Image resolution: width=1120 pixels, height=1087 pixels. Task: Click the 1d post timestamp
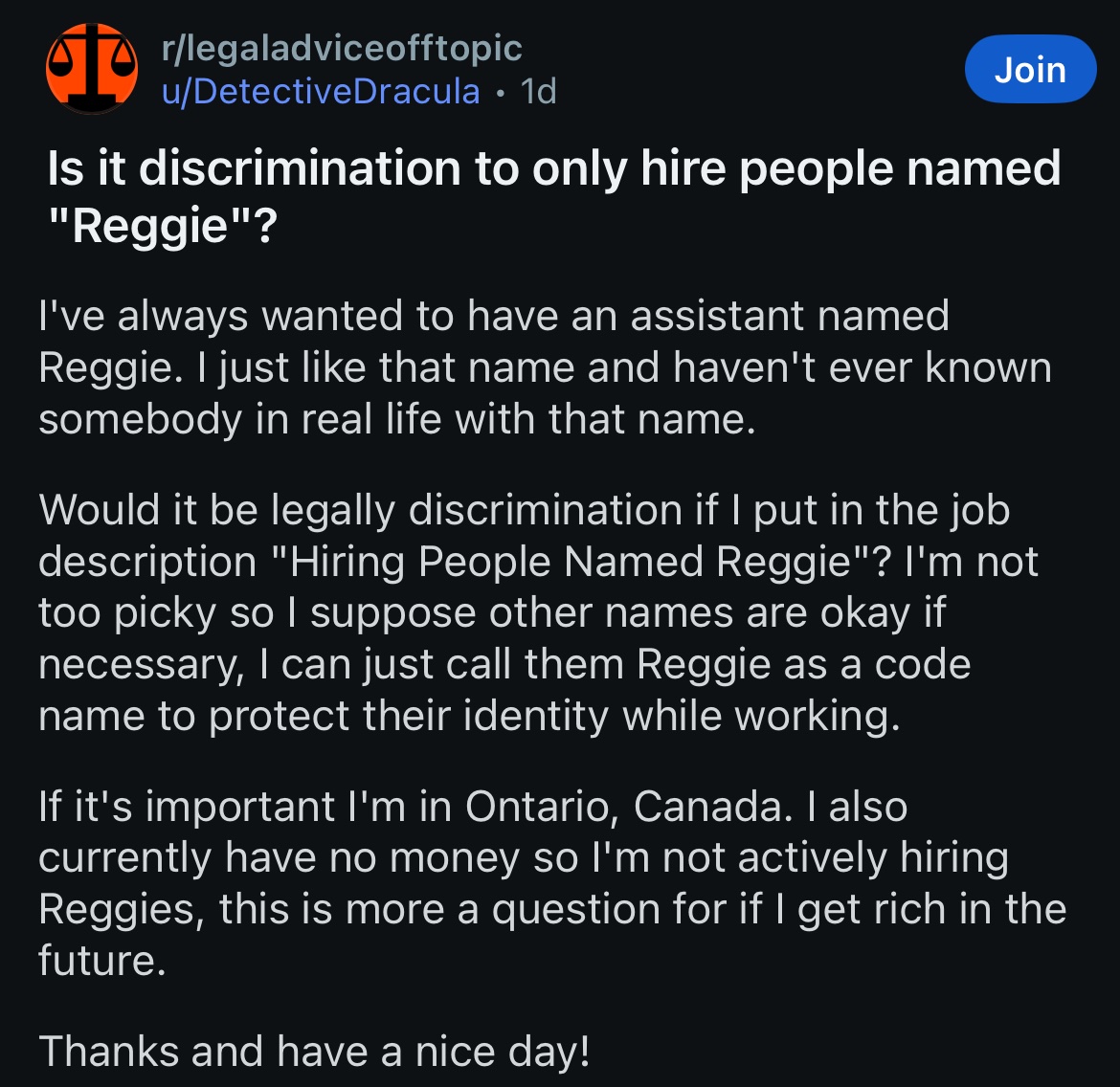tap(538, 92)
